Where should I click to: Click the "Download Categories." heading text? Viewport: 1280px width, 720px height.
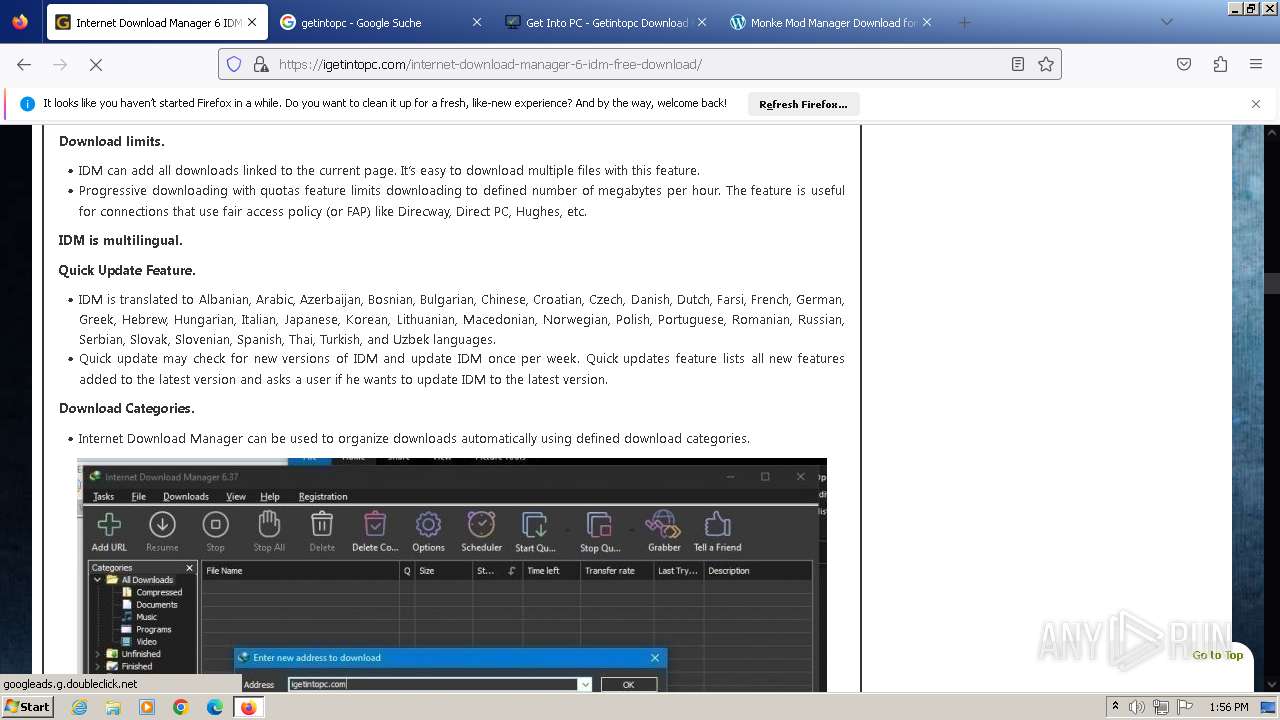[127, 408]
